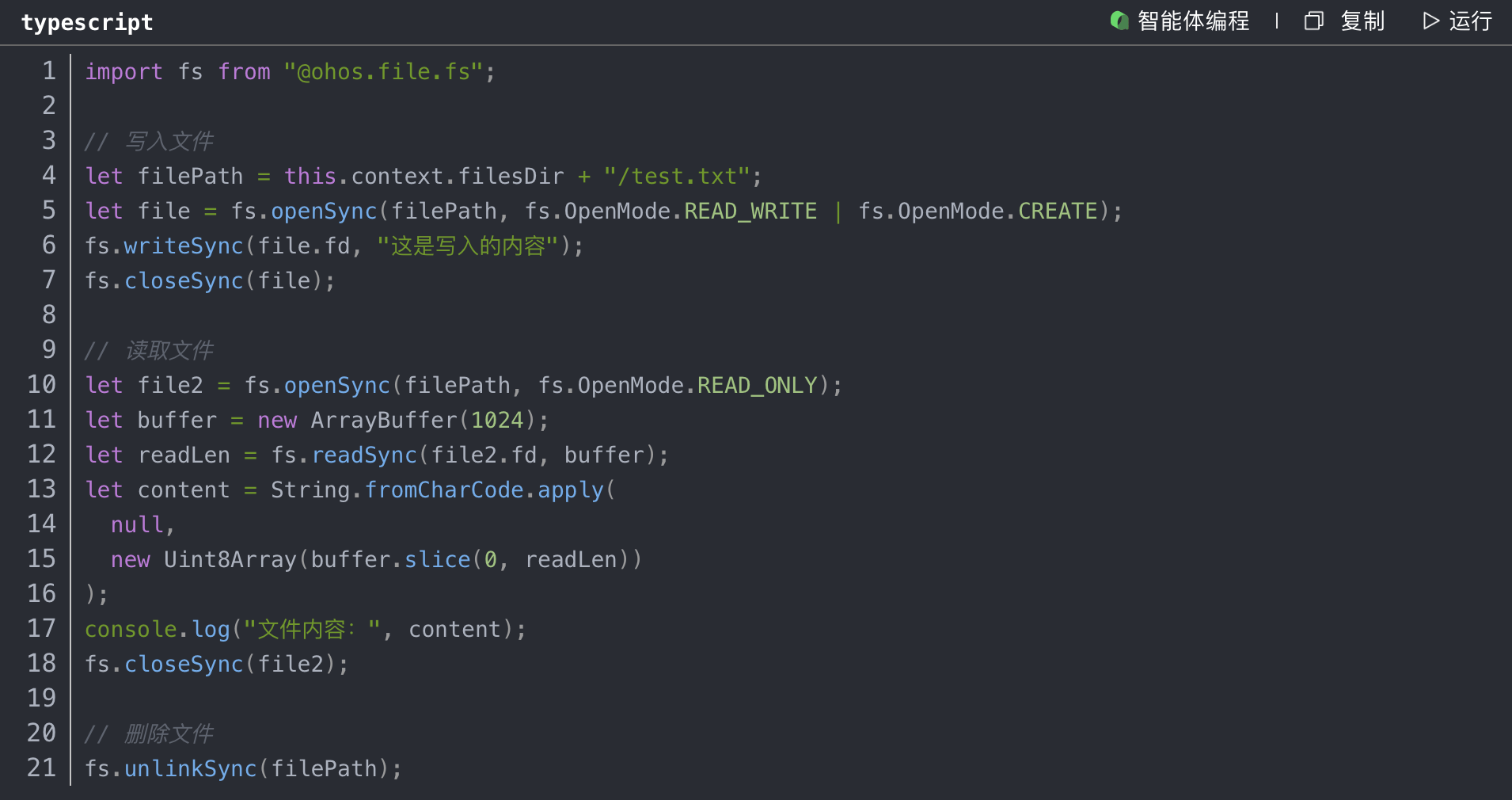Click the openSync call on line 5
1512x800 pixels.
pos(324,211)
